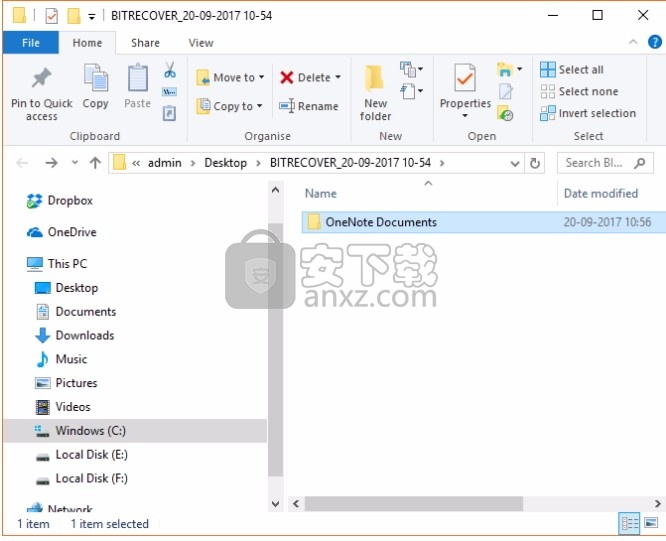Click admin in the address path
This screenshot has height=541, width=666.
[165, 163]
